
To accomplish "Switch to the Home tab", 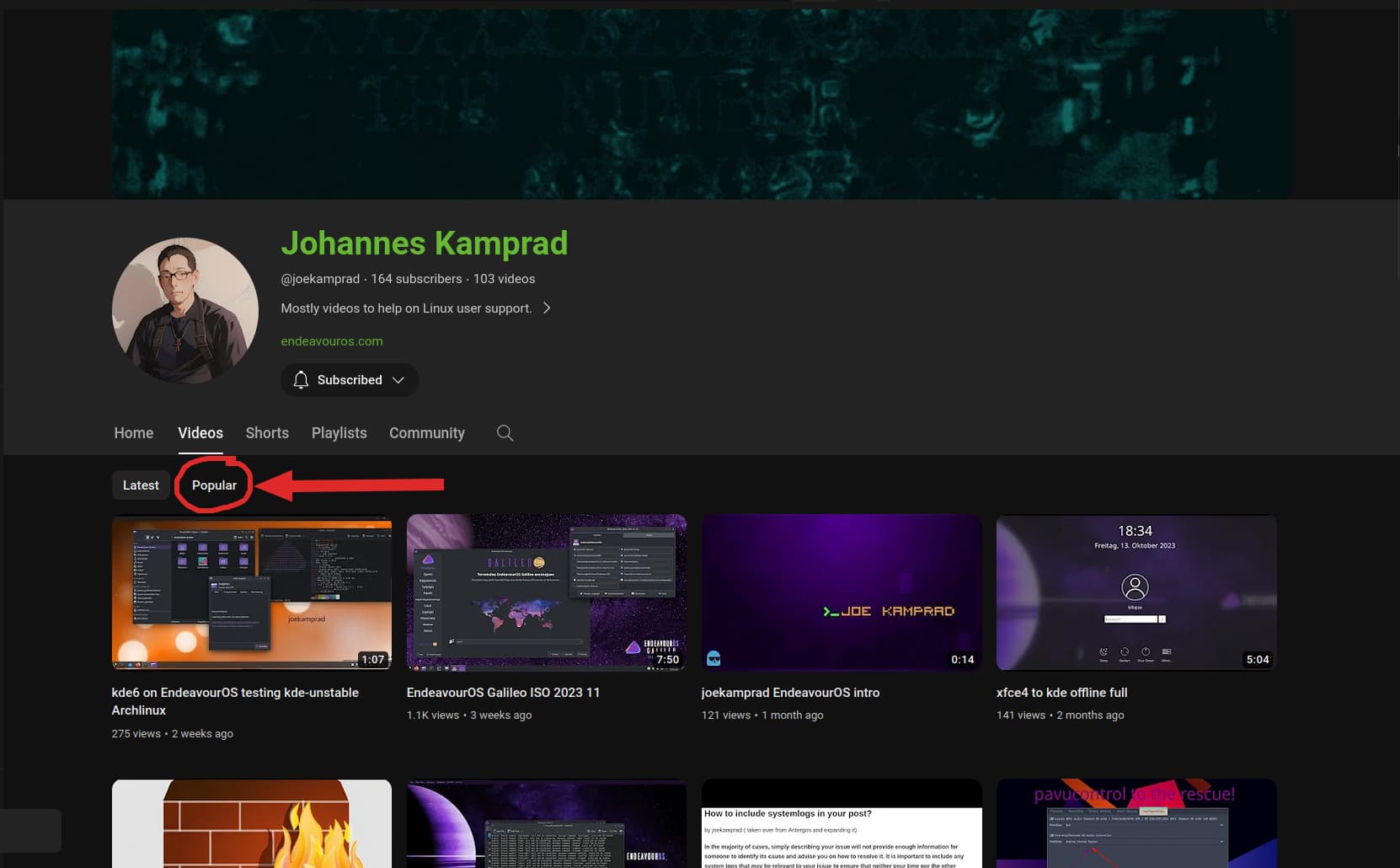I will [x=134, y=433].
